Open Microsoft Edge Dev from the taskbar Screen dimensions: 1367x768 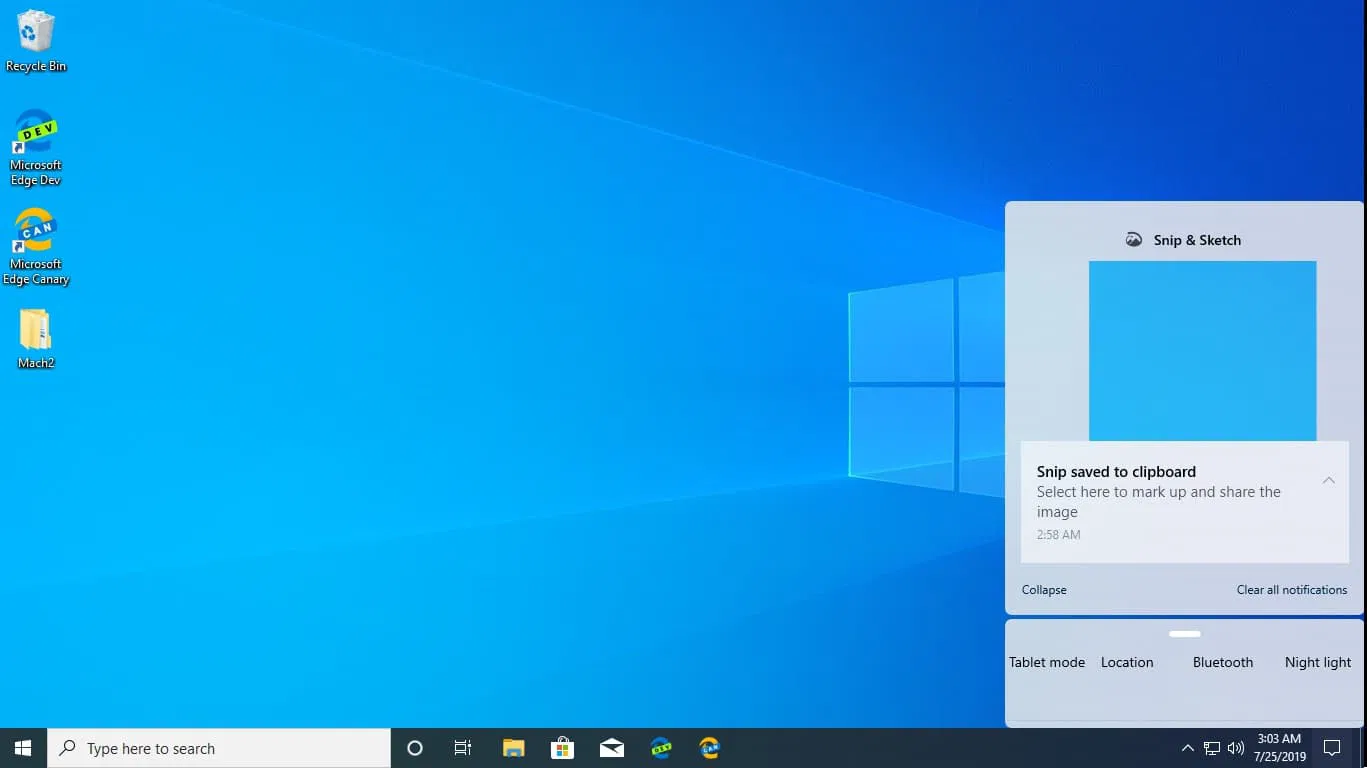point(661,747)
